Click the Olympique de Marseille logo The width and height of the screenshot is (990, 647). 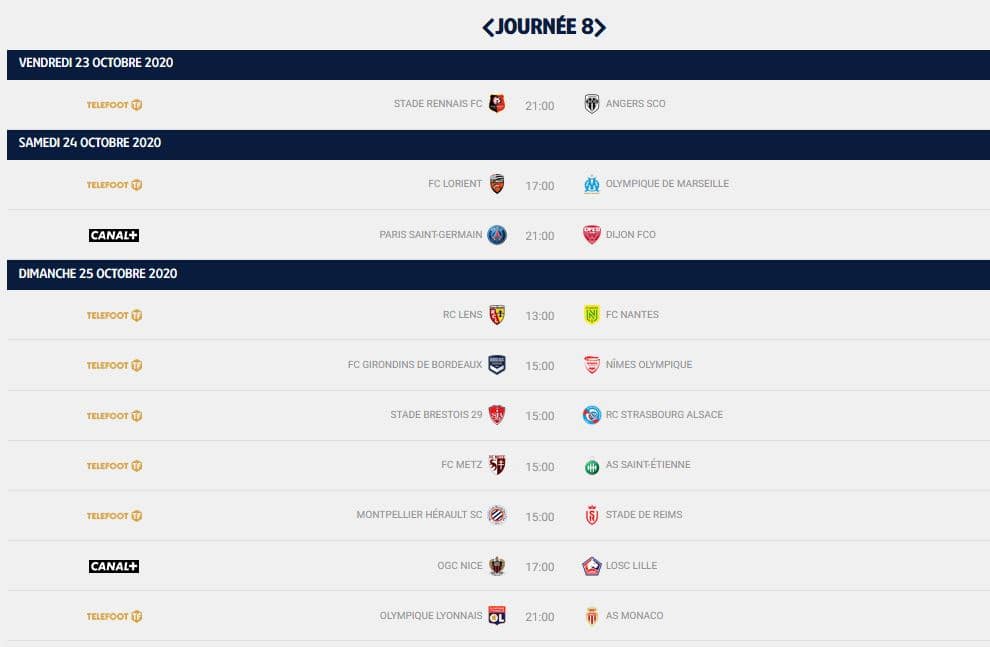(x=592, y=184)
